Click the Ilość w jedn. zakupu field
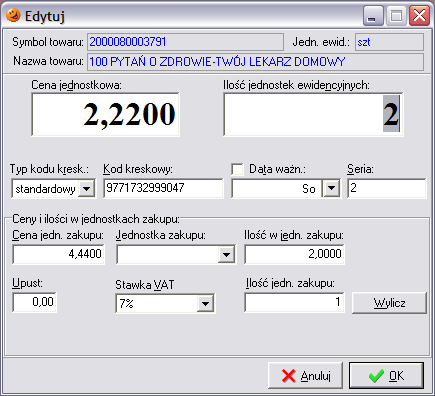435x396 pixels. [x=294, y=254]
